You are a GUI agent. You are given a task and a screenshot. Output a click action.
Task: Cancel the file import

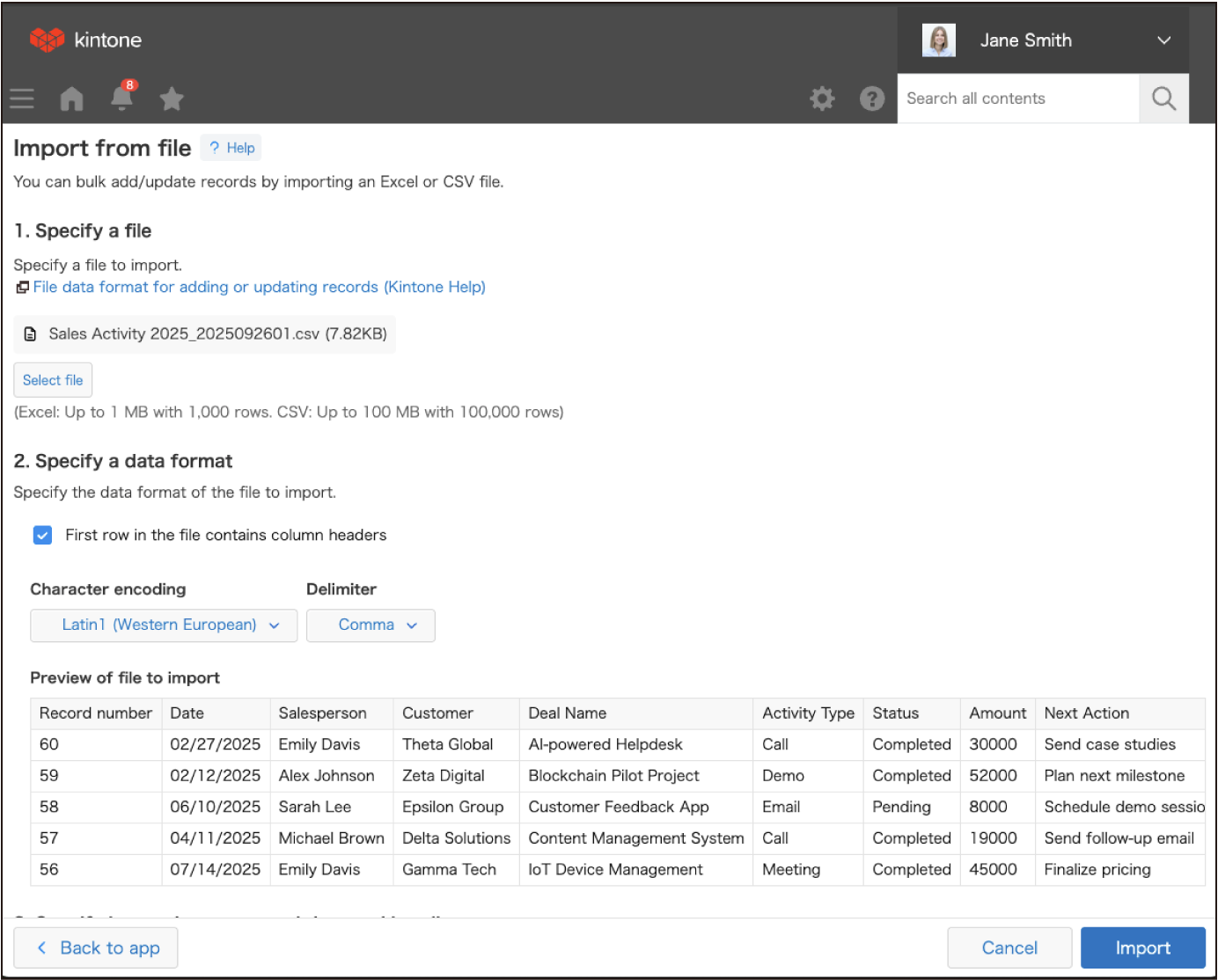(1009, 947)
